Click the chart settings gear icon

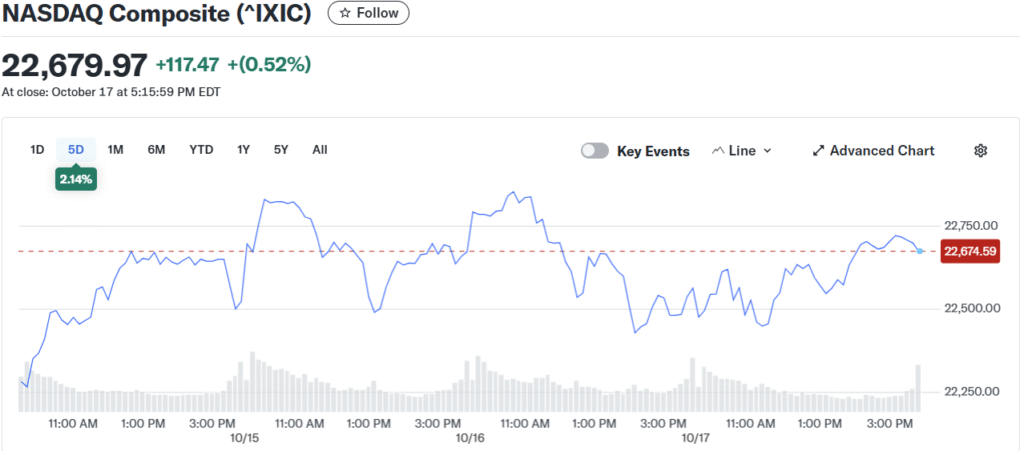[980, 151]
